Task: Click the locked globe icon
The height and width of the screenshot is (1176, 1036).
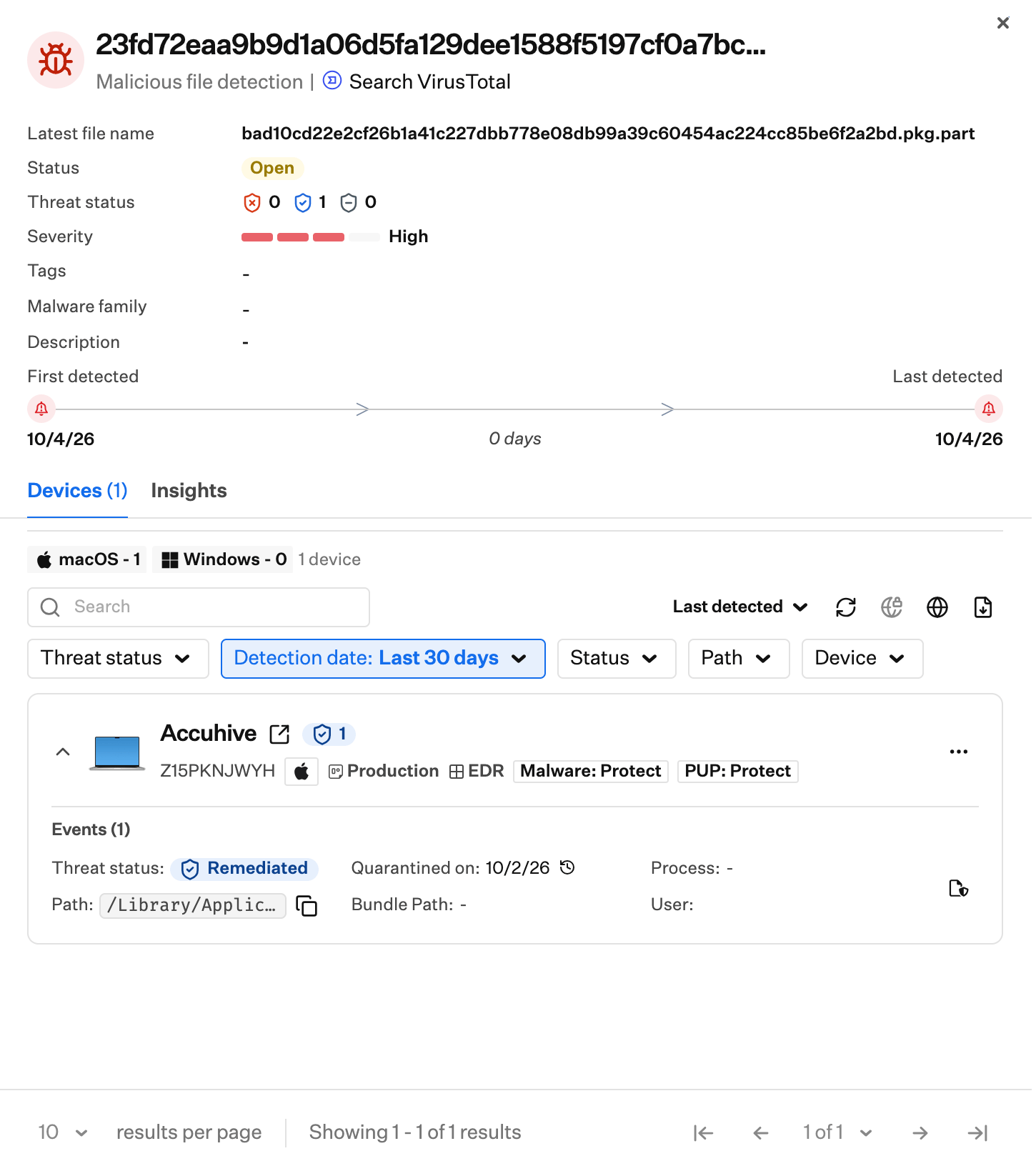Action: (892, 607)
